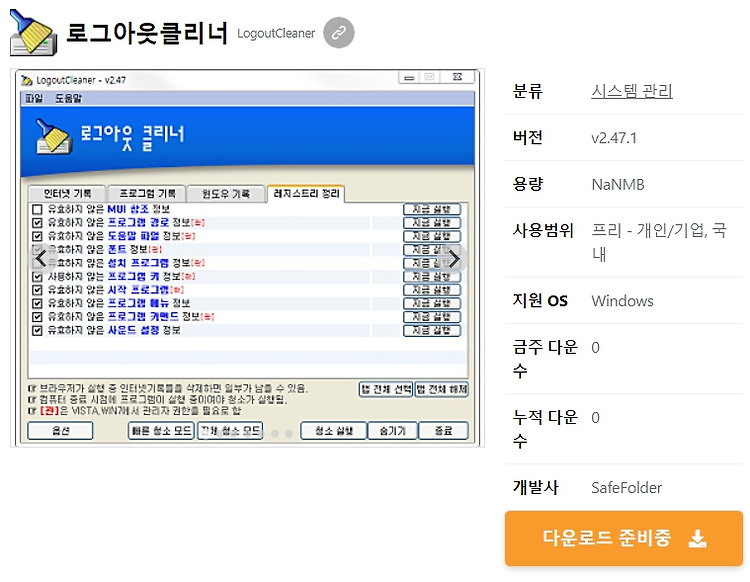Uncheck the invalid 프로그램 메뉴 정보 checkbox
Image resolution: width=750 pixels, height=582 pixels.
point(37,303)
